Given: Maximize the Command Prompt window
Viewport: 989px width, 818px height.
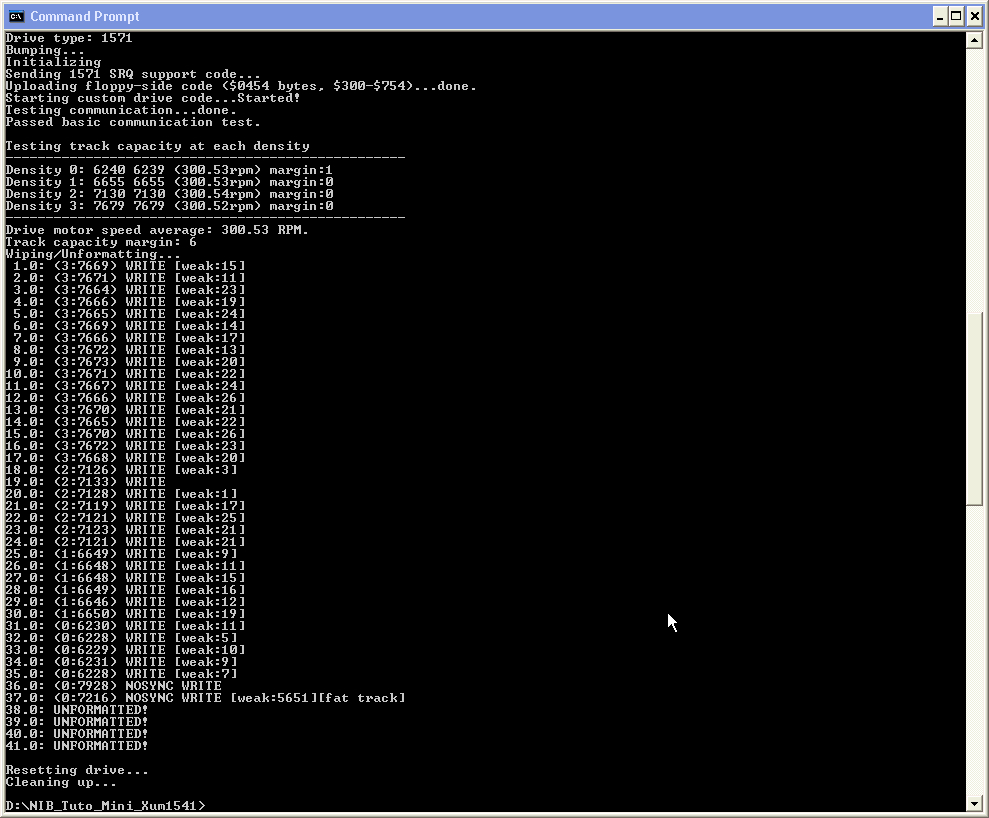Looking at the screenshot, I should point(956,16).
